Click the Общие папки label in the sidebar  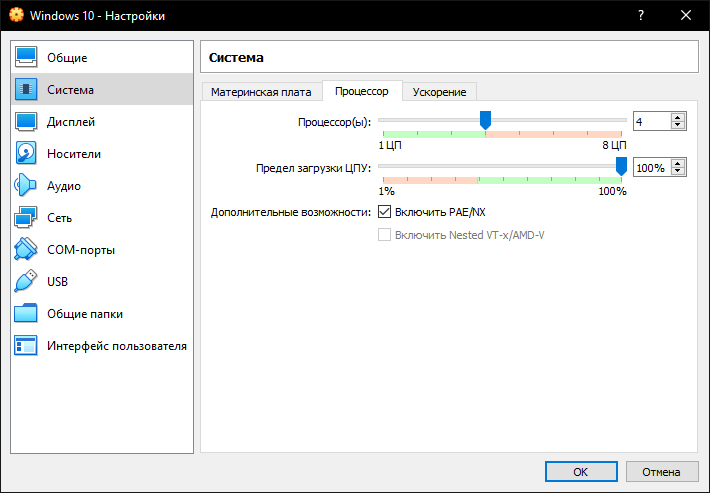click(85, 314)
